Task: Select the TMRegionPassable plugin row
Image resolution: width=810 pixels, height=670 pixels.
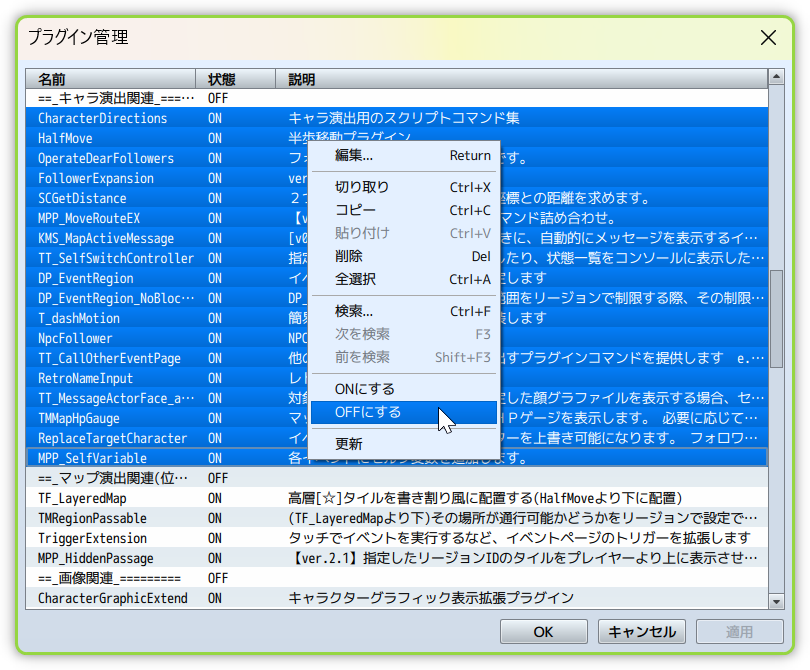Action: (397, 519)
